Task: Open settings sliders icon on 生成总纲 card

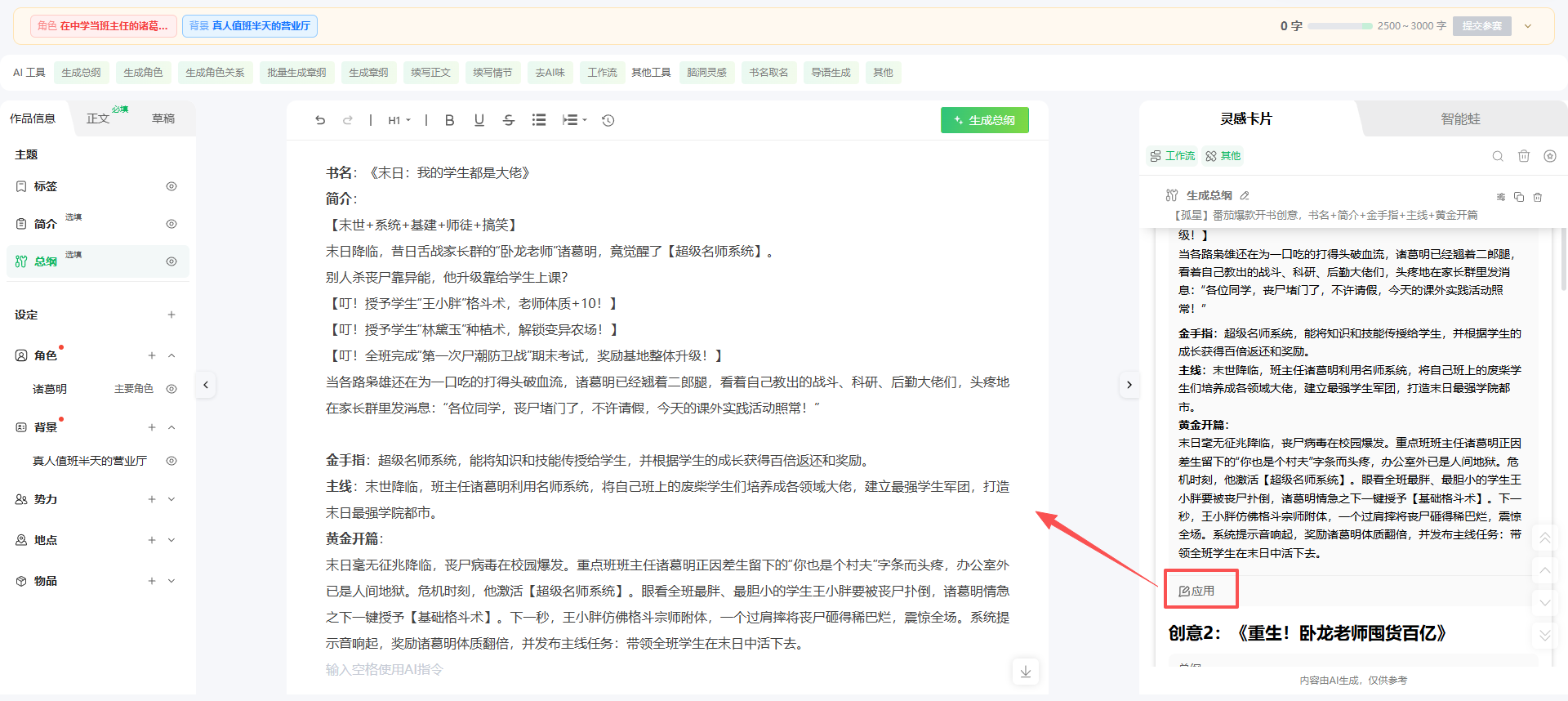Action: [x=1501, y=197]
